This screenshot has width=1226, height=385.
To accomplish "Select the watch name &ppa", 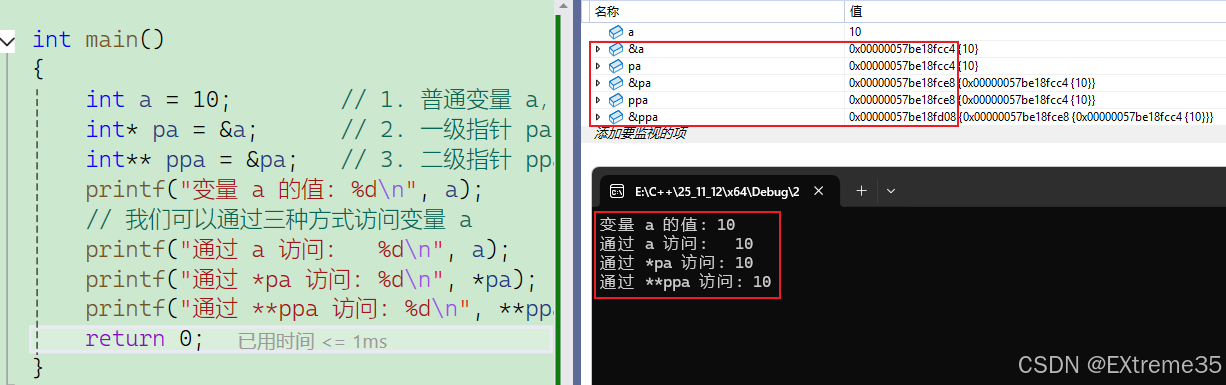I will point(643,117).
